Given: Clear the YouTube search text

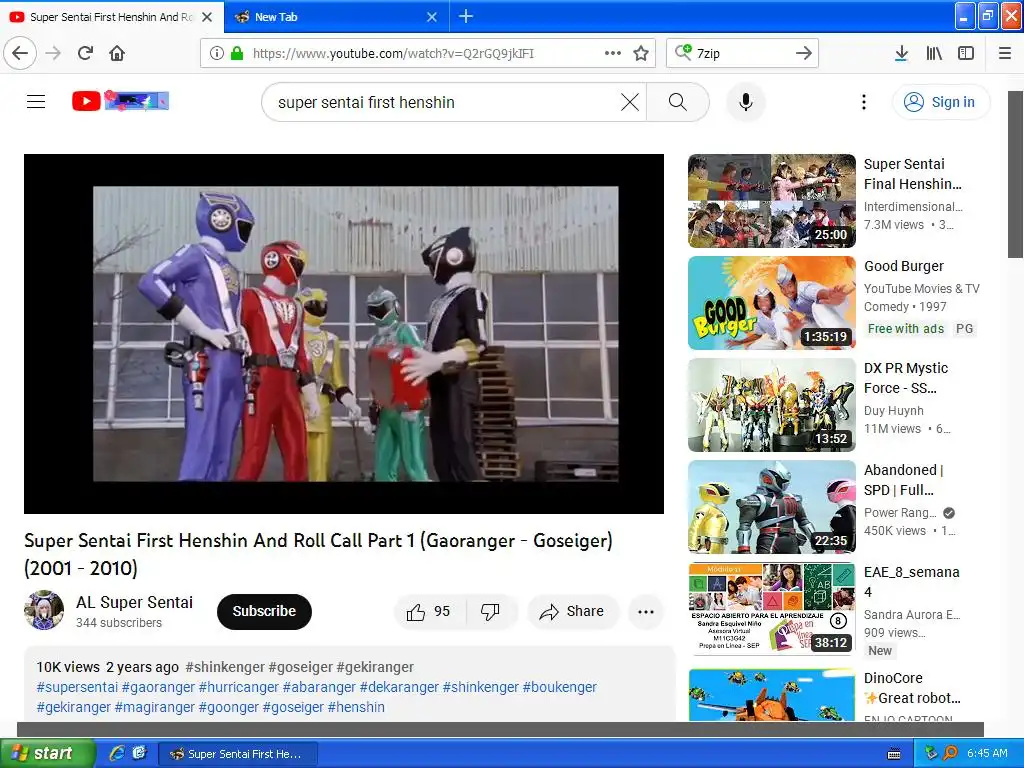Looking at the screenshot, I should click(630, 102).
